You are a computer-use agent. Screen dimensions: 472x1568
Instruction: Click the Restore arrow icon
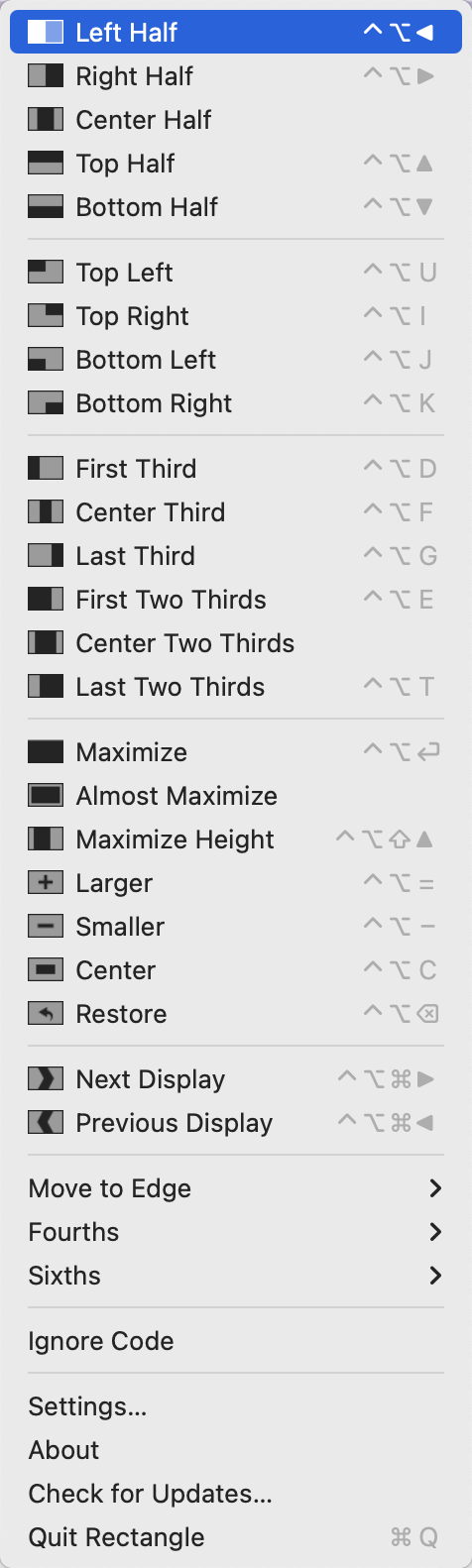(x=46, y=1014)
